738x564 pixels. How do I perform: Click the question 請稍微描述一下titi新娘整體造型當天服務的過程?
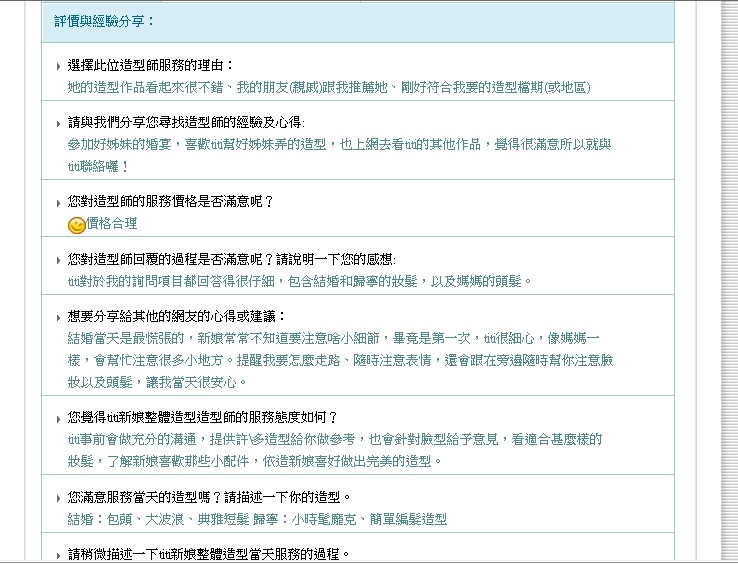pos(209,554)
